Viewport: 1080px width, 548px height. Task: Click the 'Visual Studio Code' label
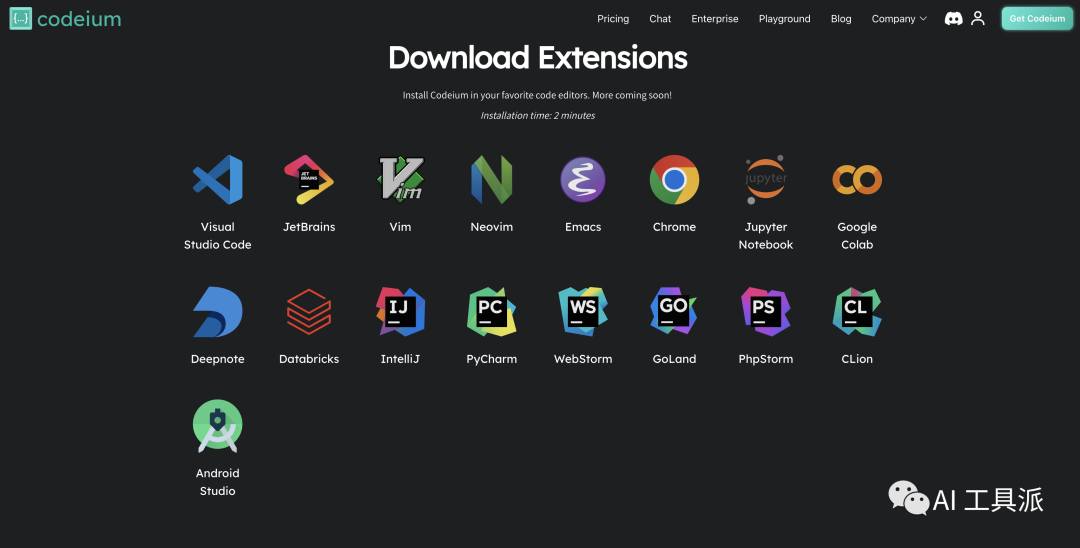click(218, 235)
